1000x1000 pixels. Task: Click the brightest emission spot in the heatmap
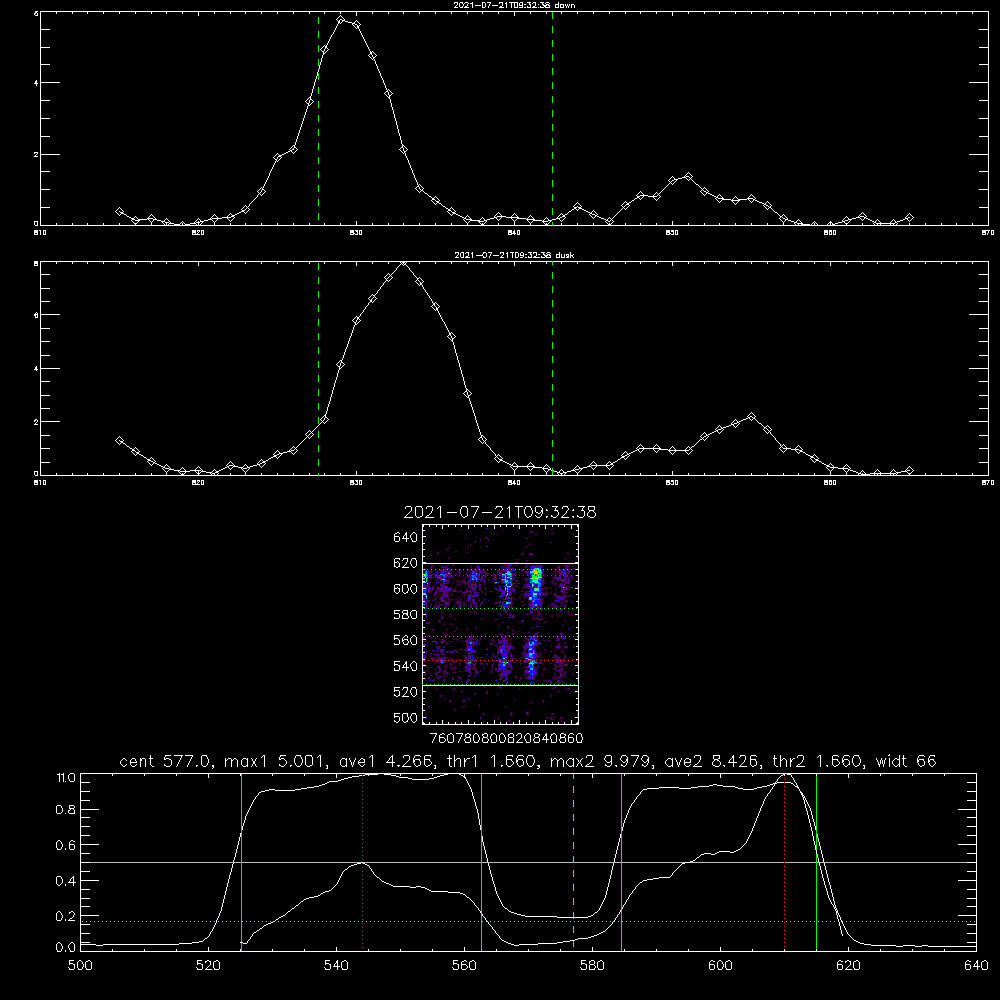click(x=536, y=573)
